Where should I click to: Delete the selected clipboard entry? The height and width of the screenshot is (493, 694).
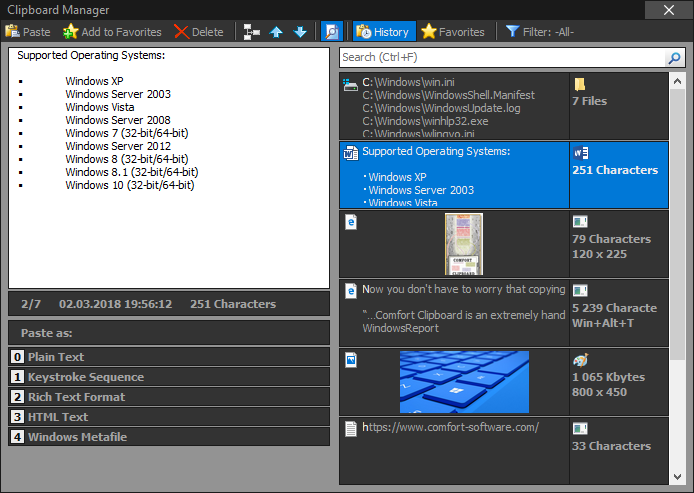click(198, 32)
